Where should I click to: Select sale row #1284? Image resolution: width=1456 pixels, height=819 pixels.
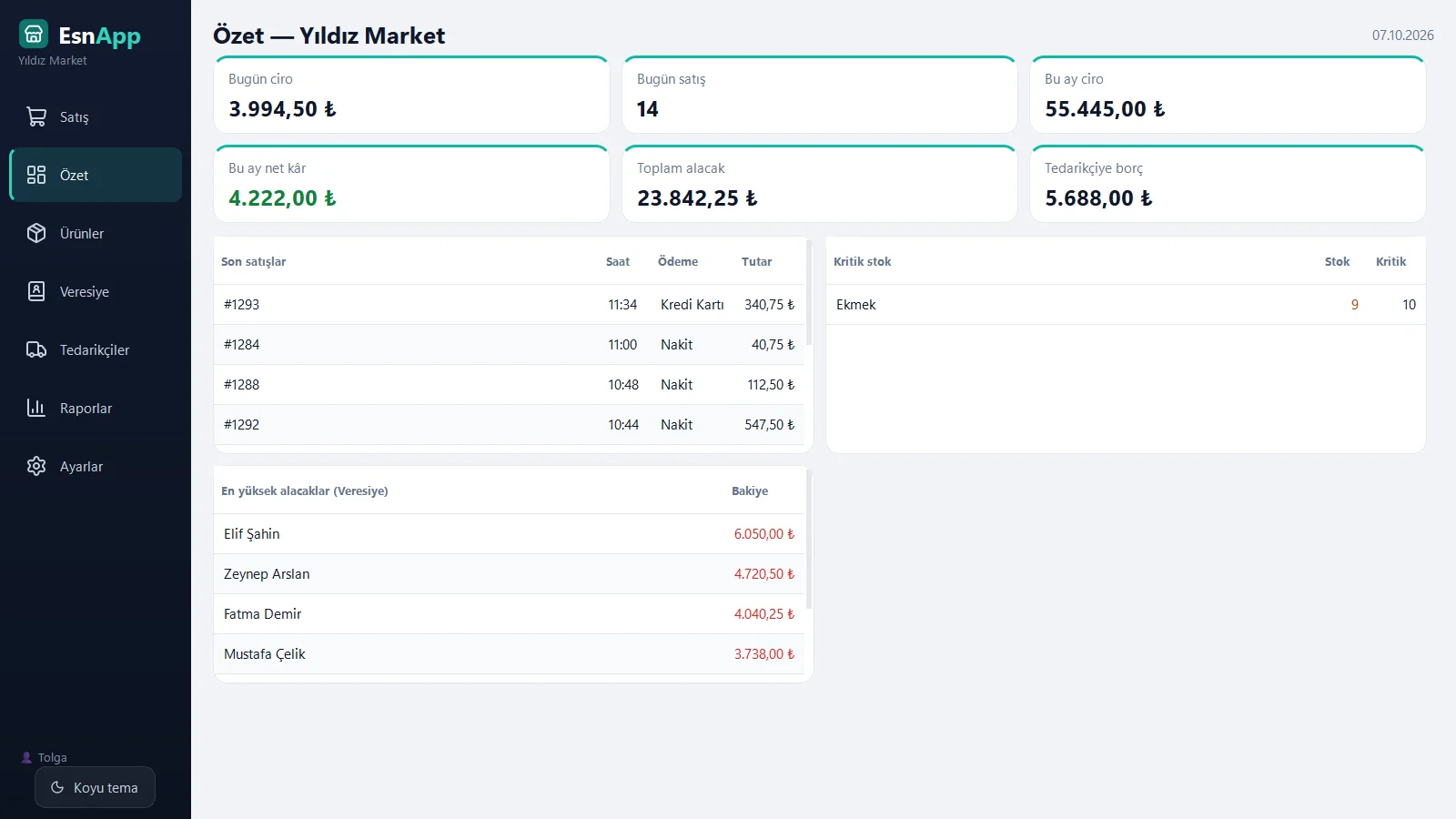pos(510,345)
